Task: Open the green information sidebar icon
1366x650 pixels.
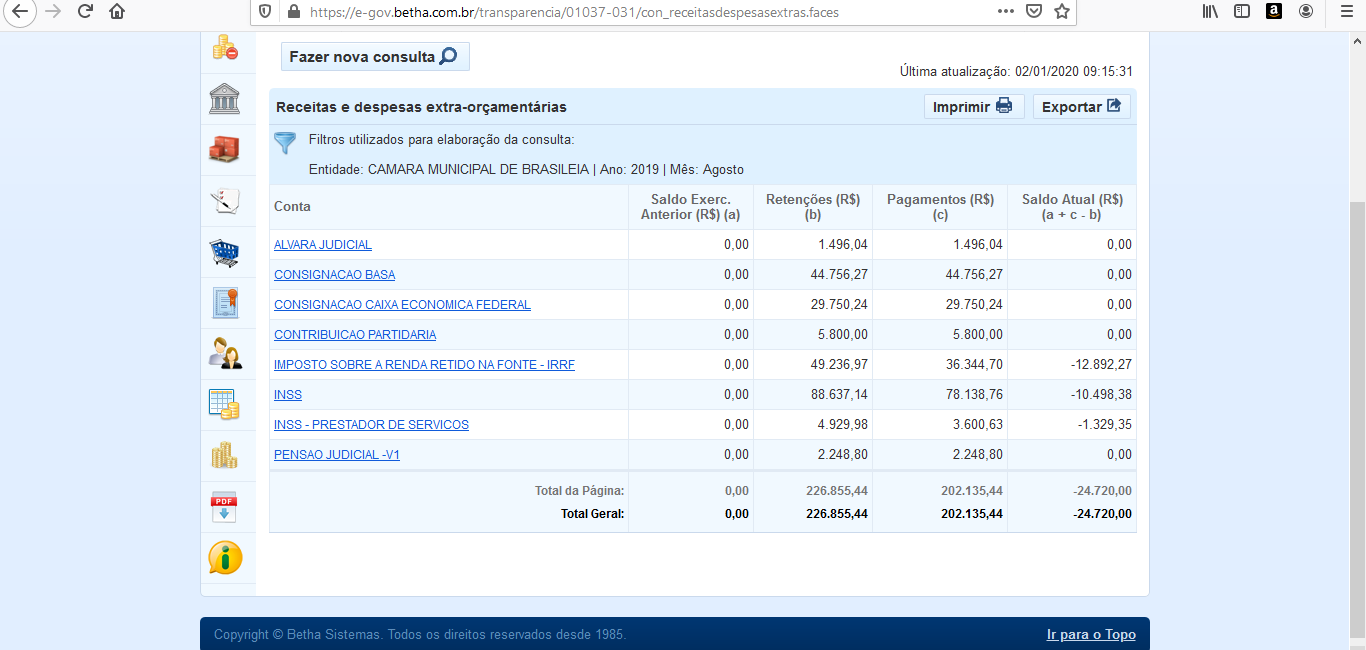Action: [225, 558]
